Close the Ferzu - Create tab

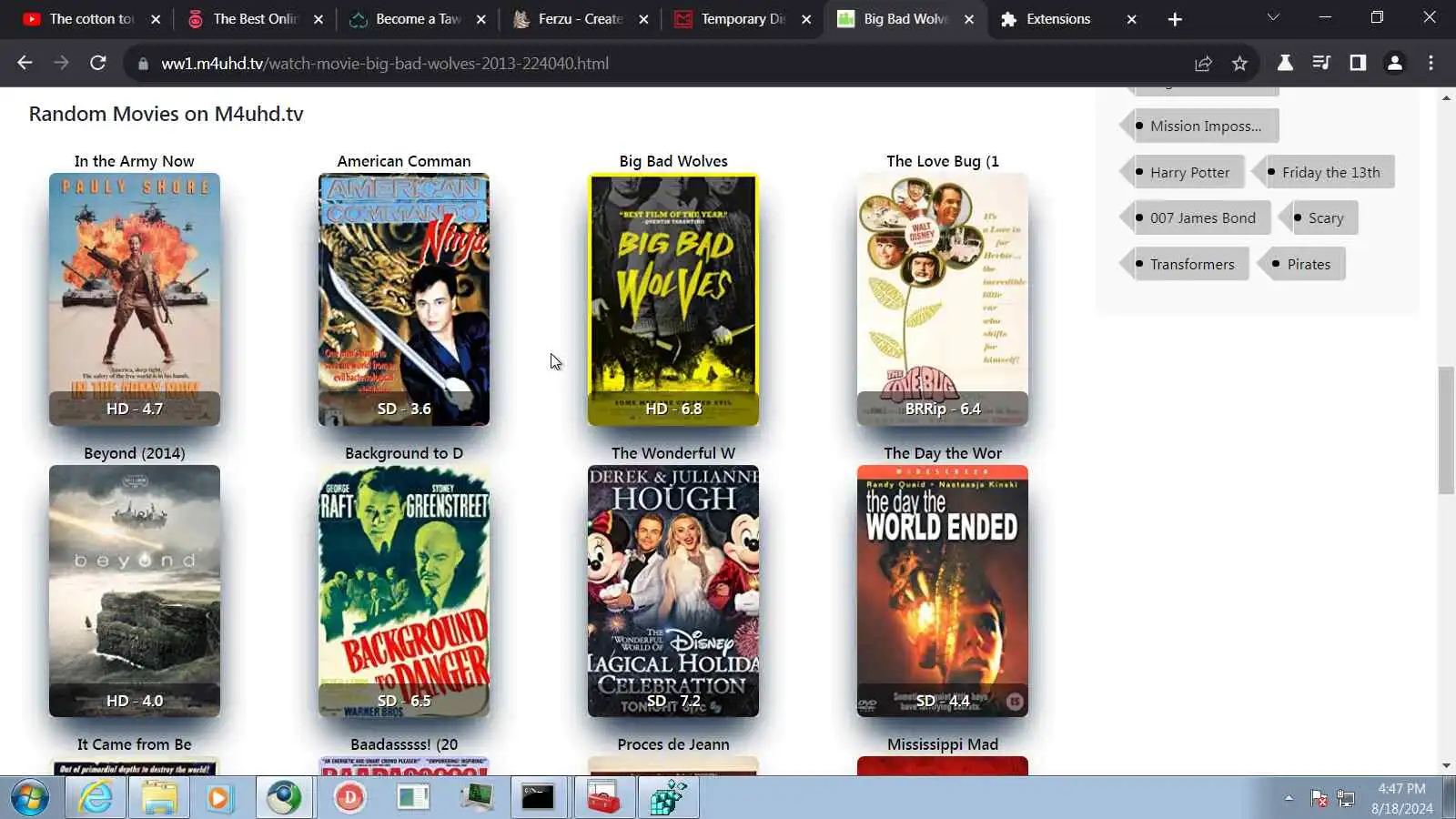[x=643, y=19]
